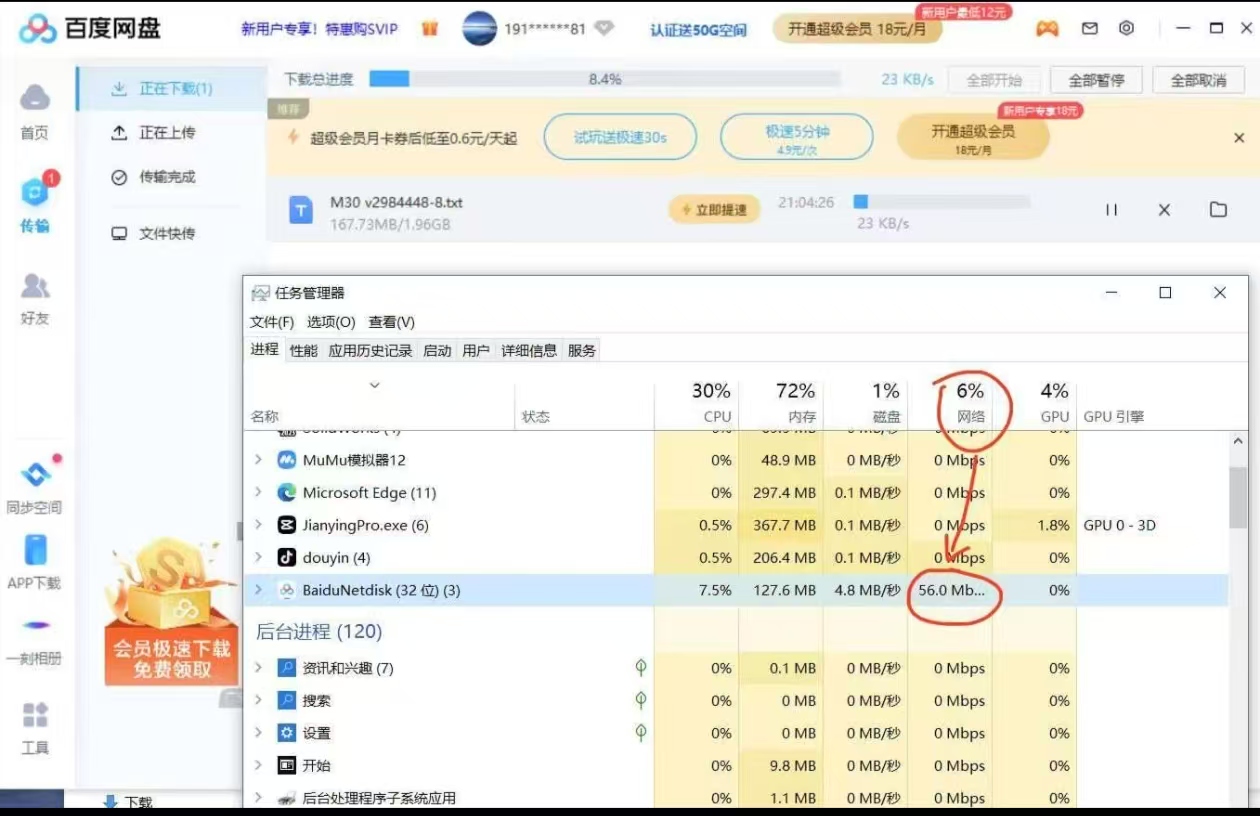Open the 首页 home section in sidebar
This screenshot has height=816, width=1260.
point(35,111)
